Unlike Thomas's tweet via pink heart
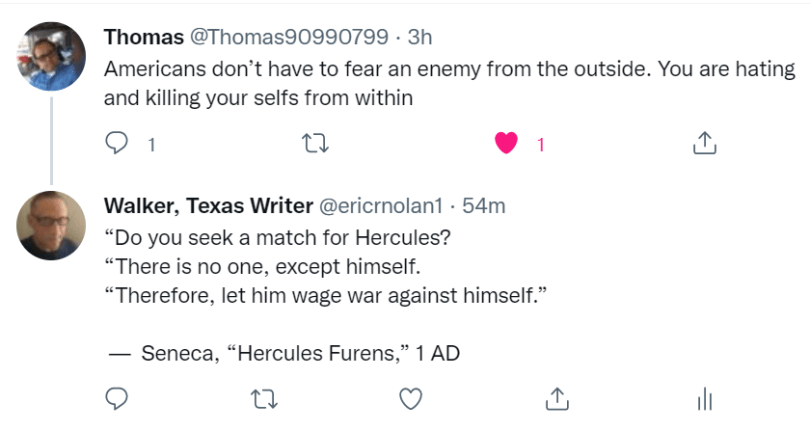The image size is (810, 431). (x=507, y=144)
